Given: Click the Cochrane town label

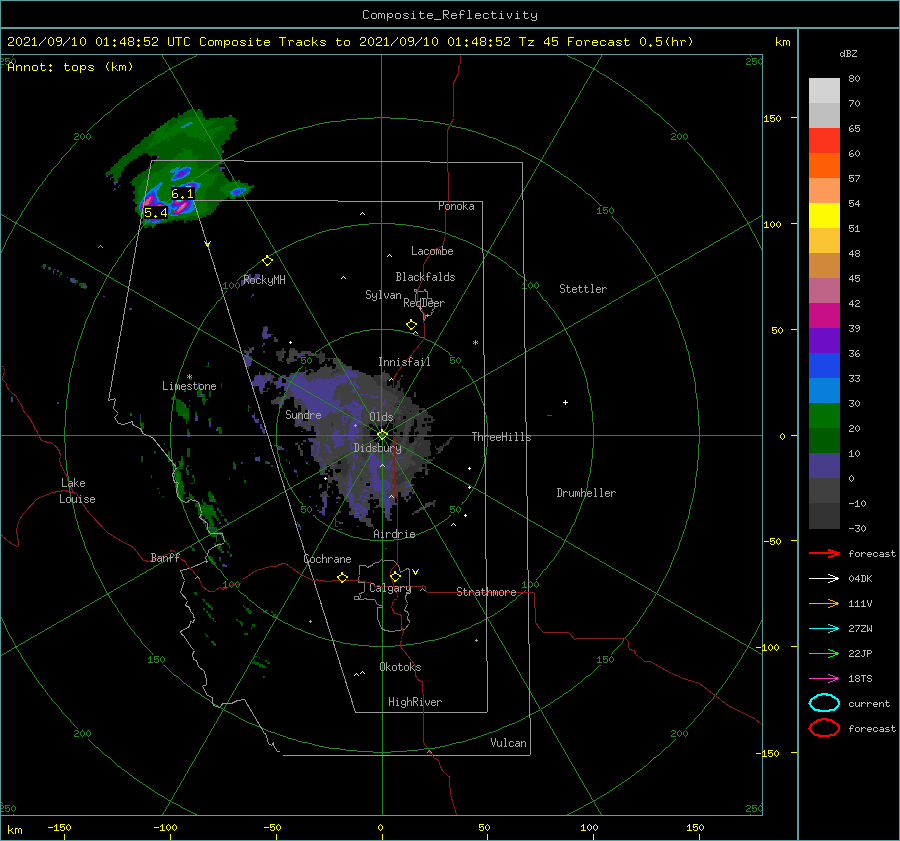Looking at the screenshot, I should pos(327,559).
